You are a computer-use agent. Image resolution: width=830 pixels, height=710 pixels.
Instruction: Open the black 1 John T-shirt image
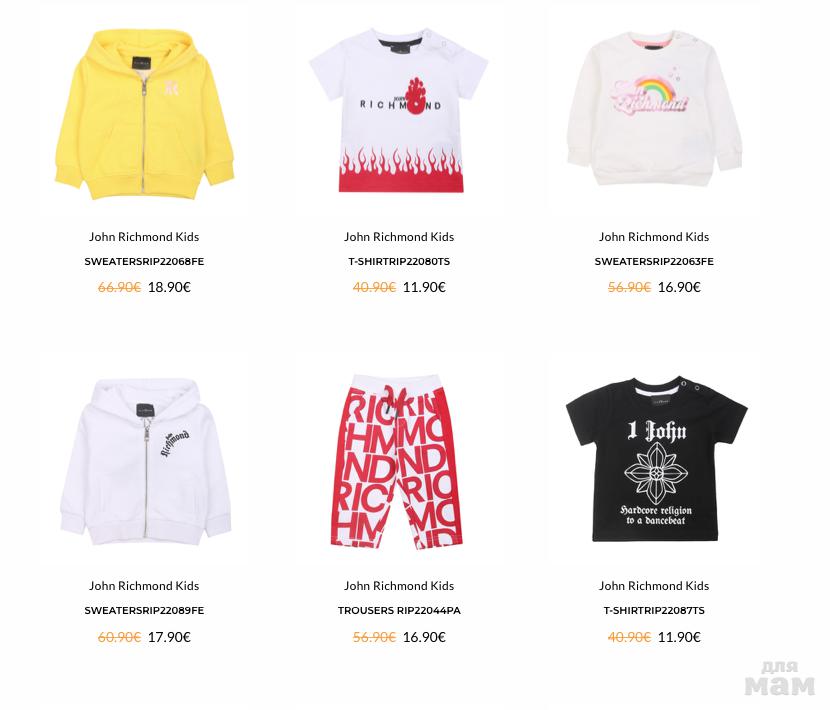click(656, 459)
